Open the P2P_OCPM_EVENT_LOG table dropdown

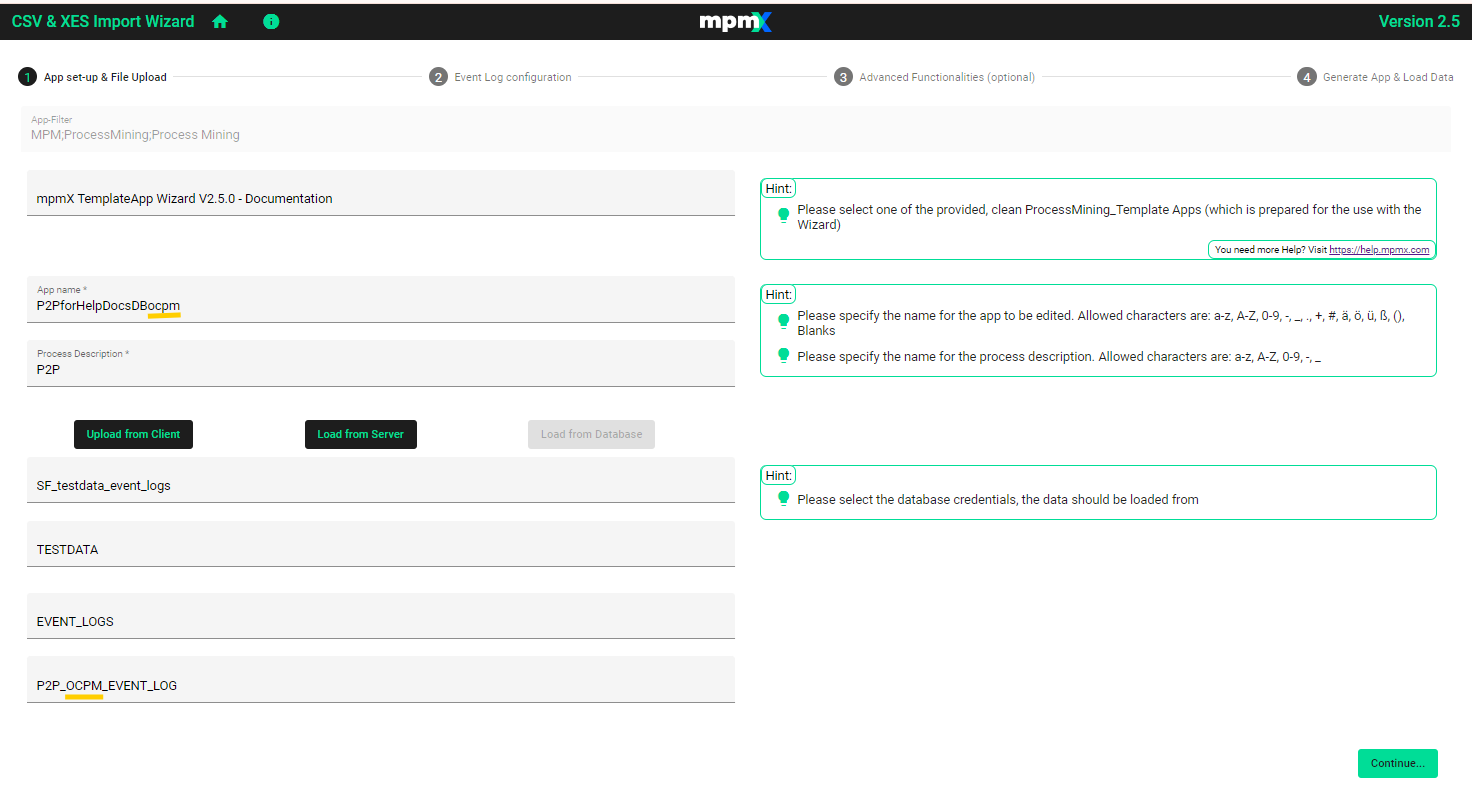click(x=381, y=680)
